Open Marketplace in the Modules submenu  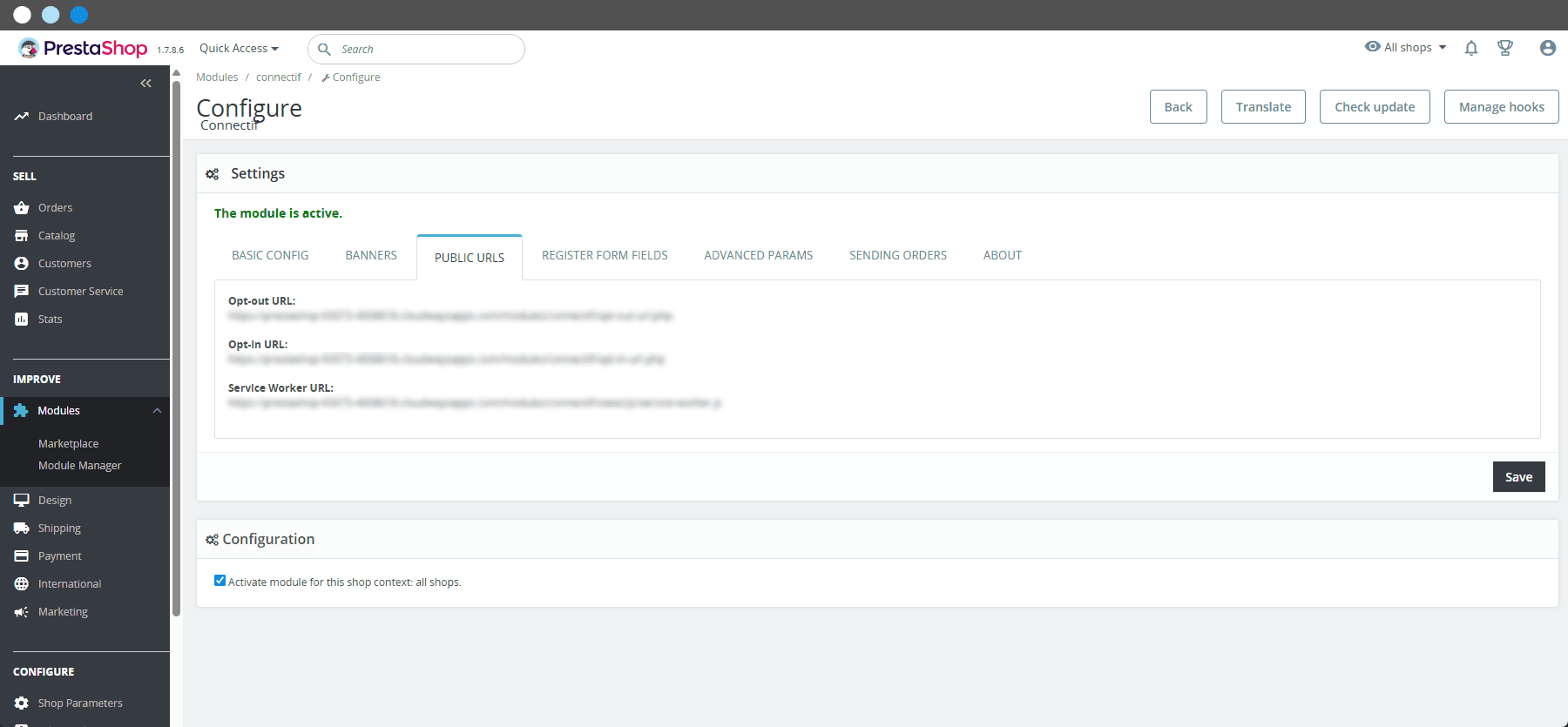[68, 443]
